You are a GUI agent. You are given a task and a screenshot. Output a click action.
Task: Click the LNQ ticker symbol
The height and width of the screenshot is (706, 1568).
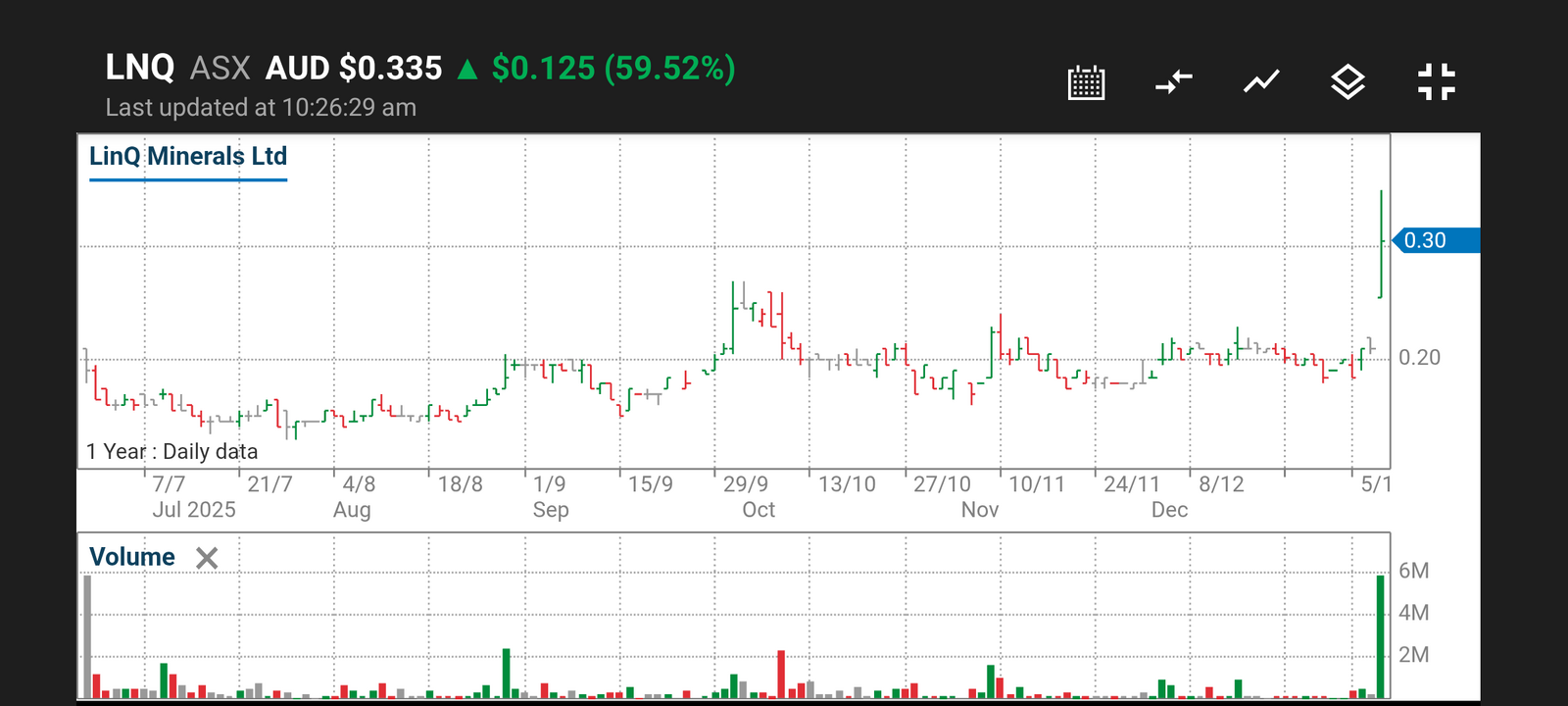(x=140, y=68)
